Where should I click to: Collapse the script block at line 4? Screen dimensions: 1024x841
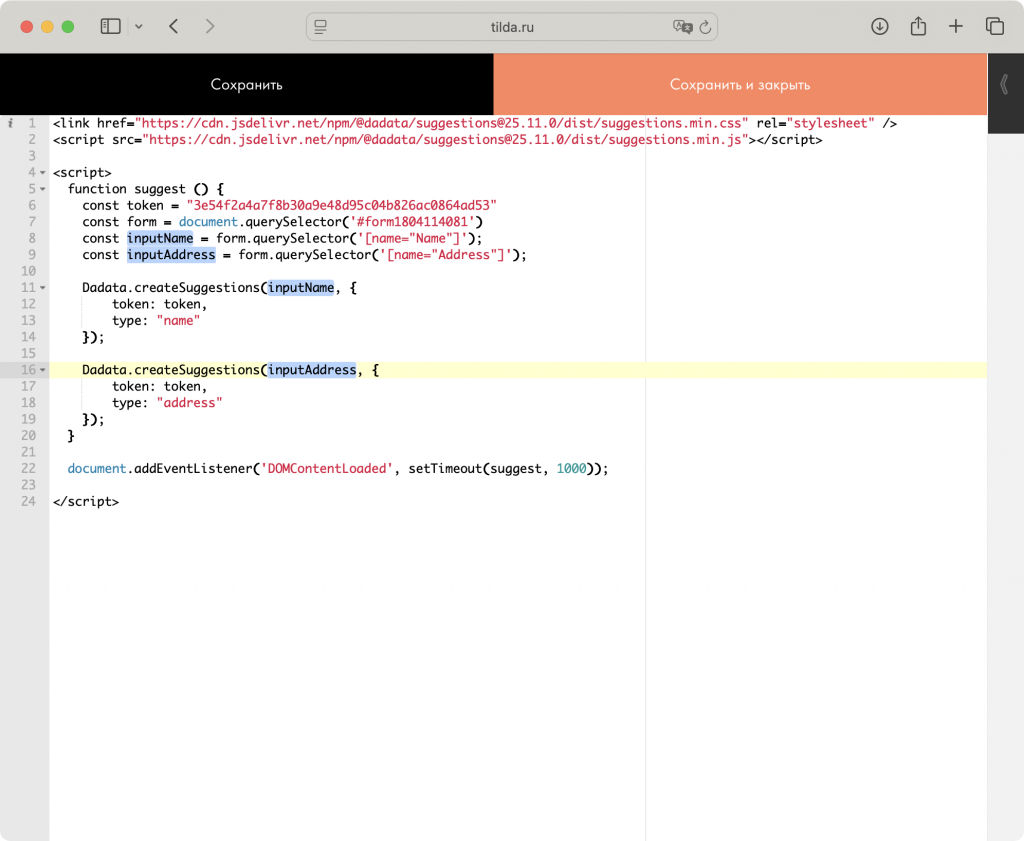[43, 173]
